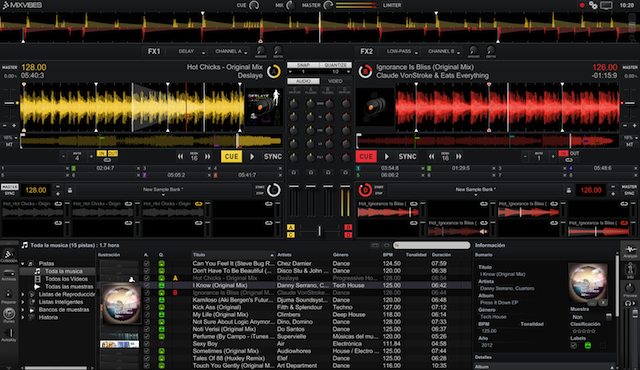Toggle SNAP mode
The image size is (640, 370).
303,65
